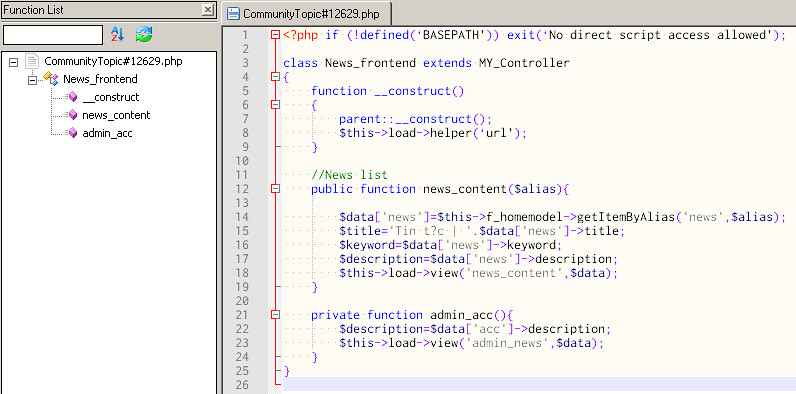This screenshot has width=796, height=394.
Task: Click the file icon beside CommunityTopic#12629.php in tree
Action: pos(32,61)
